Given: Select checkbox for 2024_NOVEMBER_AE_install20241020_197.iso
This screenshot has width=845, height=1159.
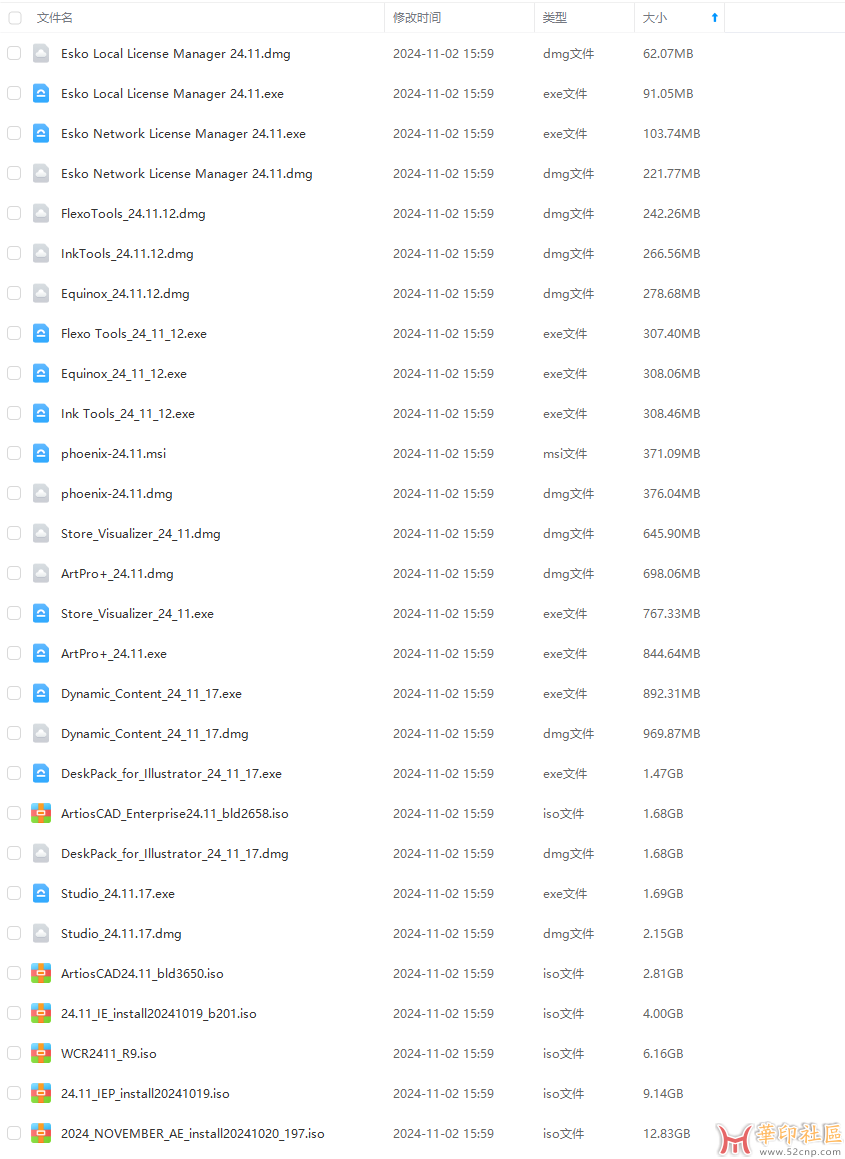Looking at the screenshot, I should [14, 1133].
